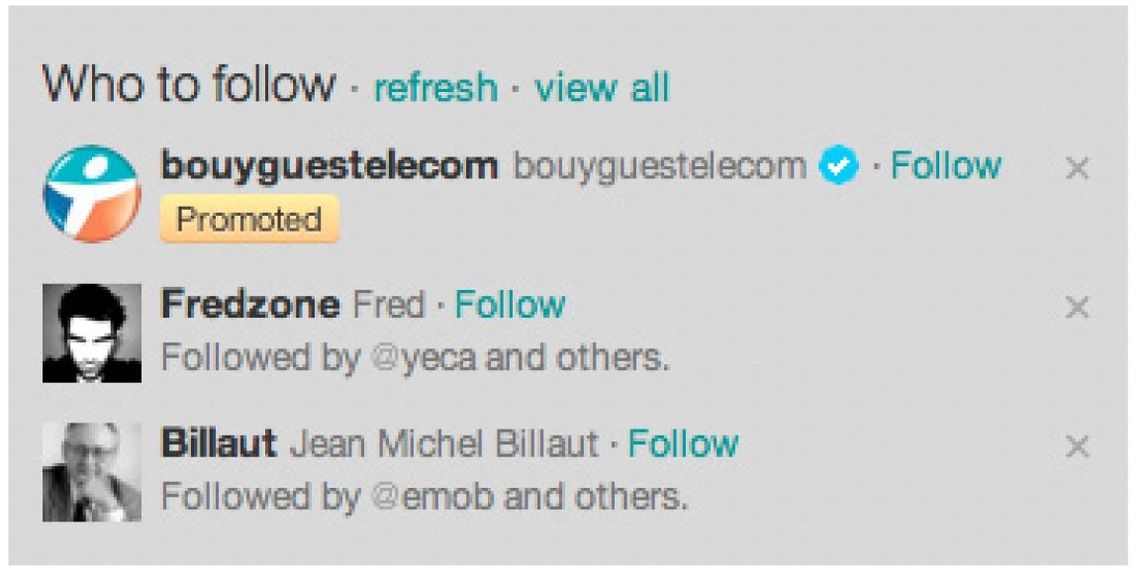Follow Jean Michel Billaut

(683, 443)
